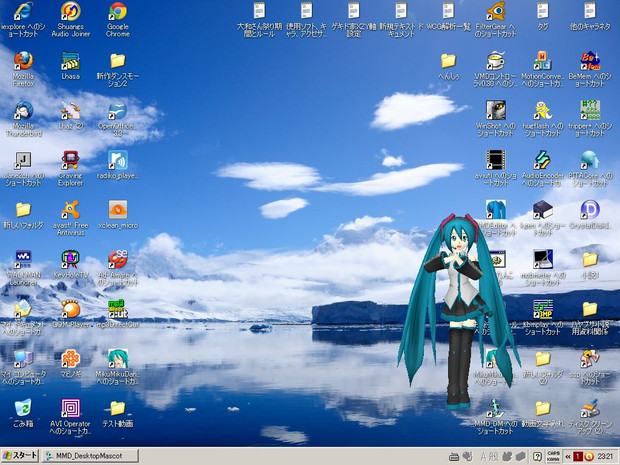The width and height of the screenshot is (620, 465).
Task: Click the GOM Player desktop icon
Action: coord(70,308)
